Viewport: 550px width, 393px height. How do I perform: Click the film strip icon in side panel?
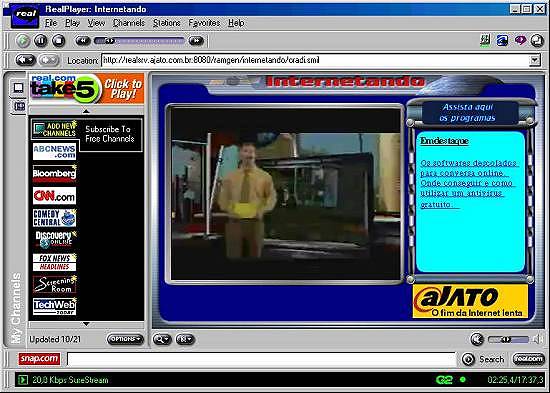pyautogui.click(x=19, y=106)
